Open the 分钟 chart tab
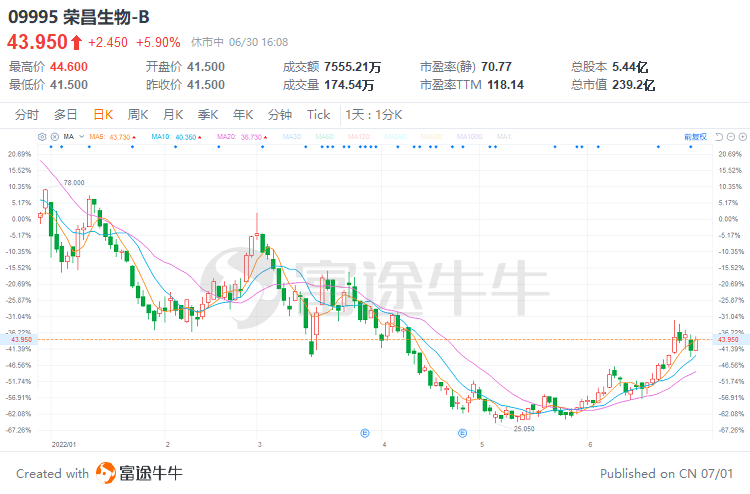Viewport: 750px width, 494px height. point(280,115)
